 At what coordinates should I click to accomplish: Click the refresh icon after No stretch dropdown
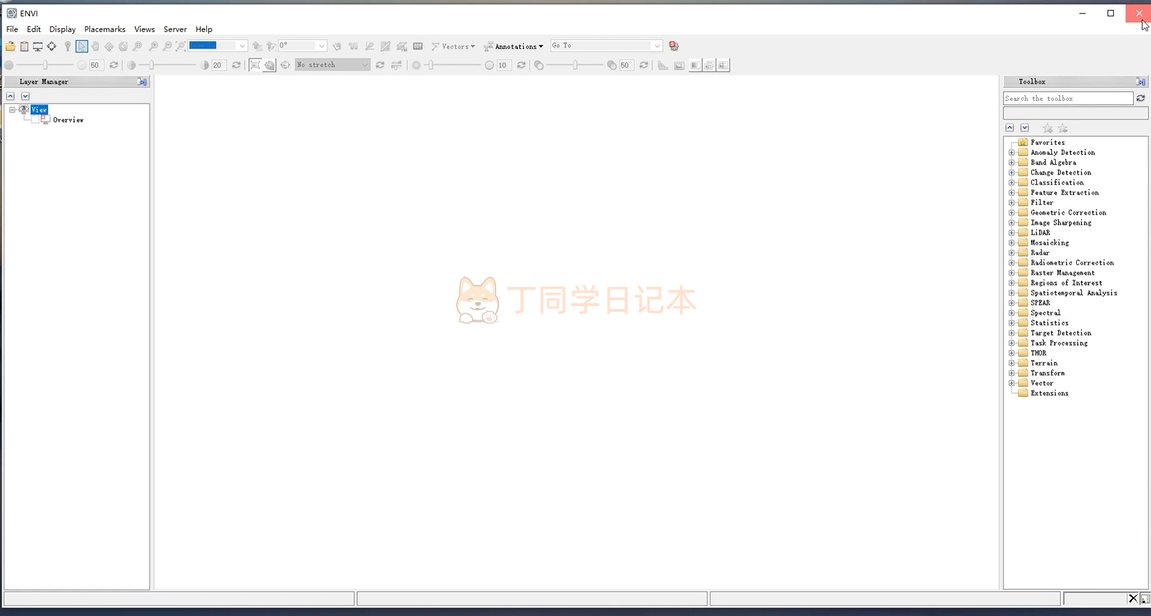tap(380, 65)
